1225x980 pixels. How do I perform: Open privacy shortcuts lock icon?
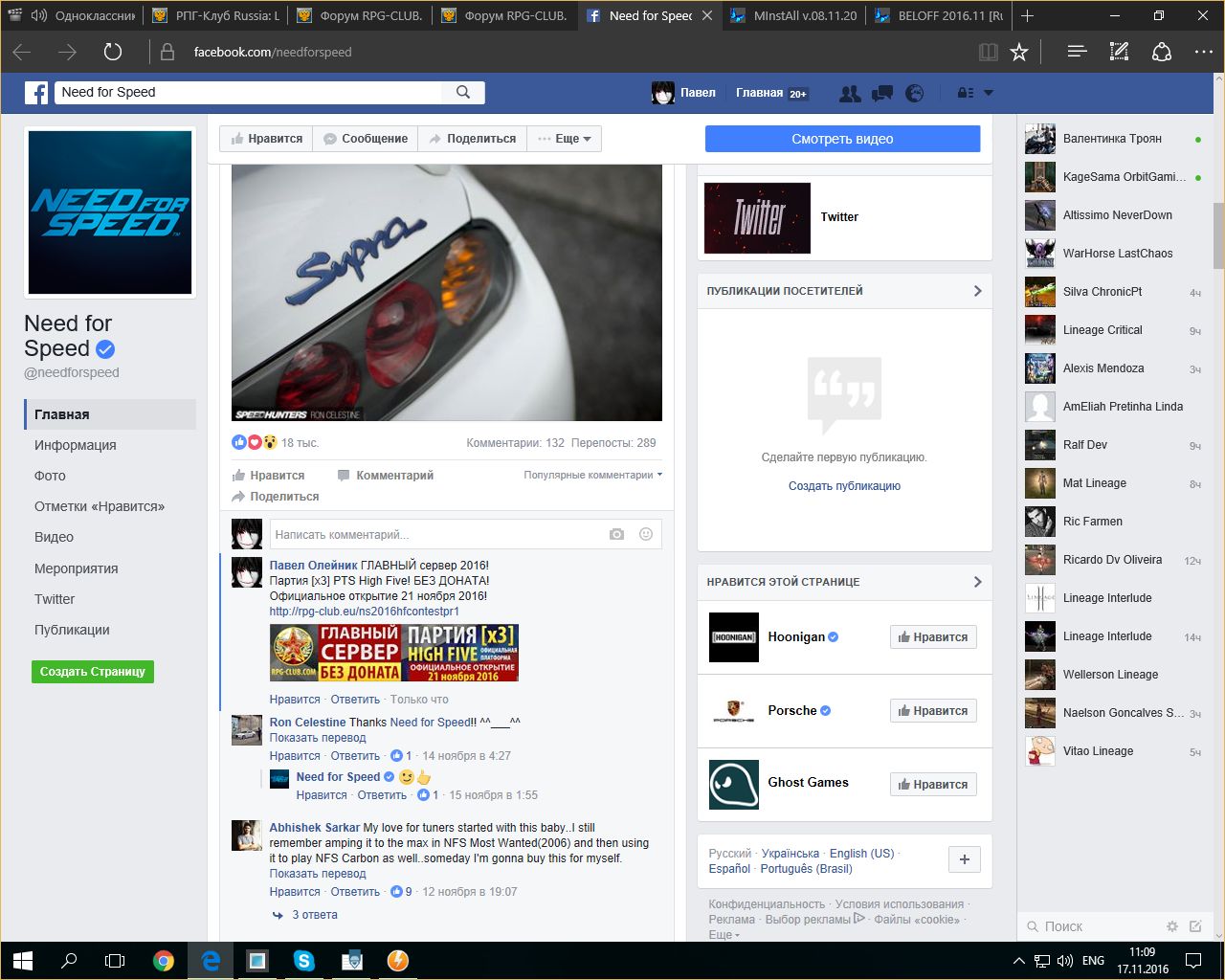coord(966,93)
